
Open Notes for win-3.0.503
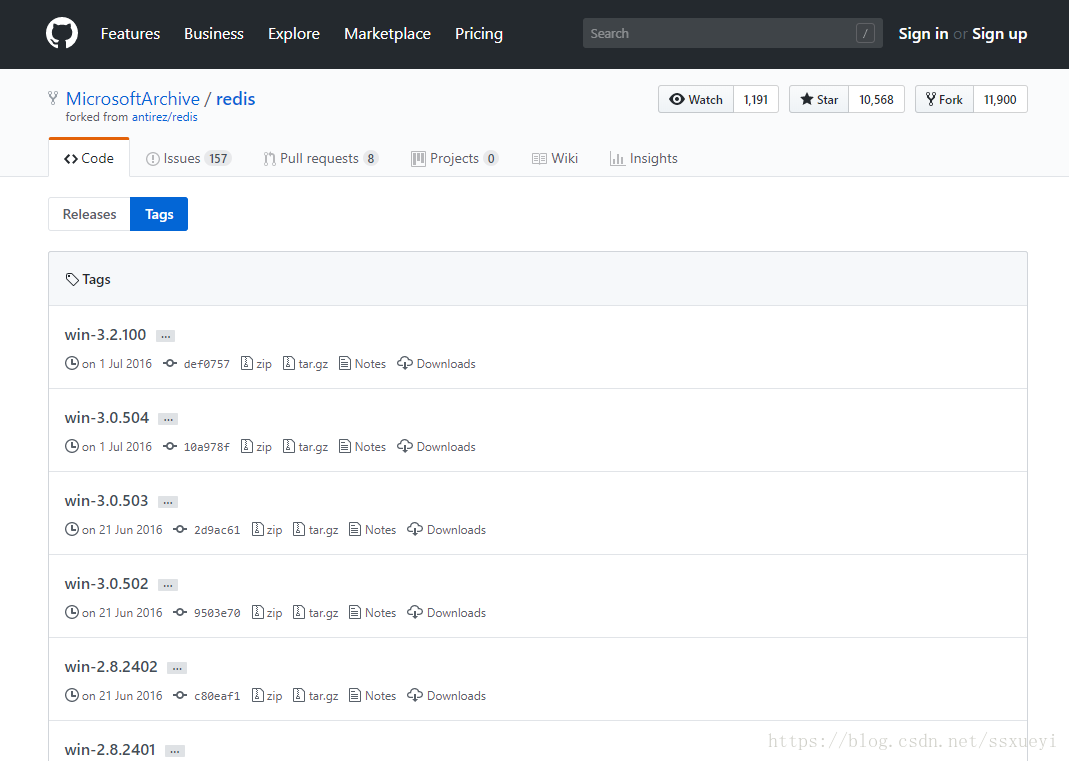click(373, 530)
